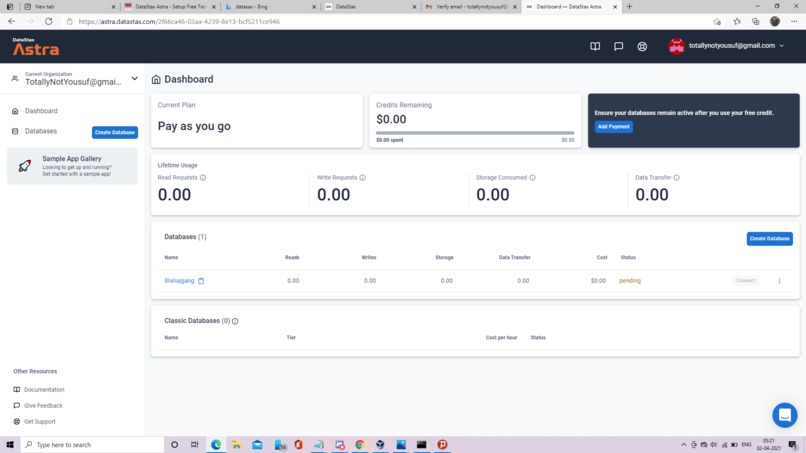This screenshot has height=453, width=806.
Task: Click the browser address bar URL
Action: [x=179, y=22]
